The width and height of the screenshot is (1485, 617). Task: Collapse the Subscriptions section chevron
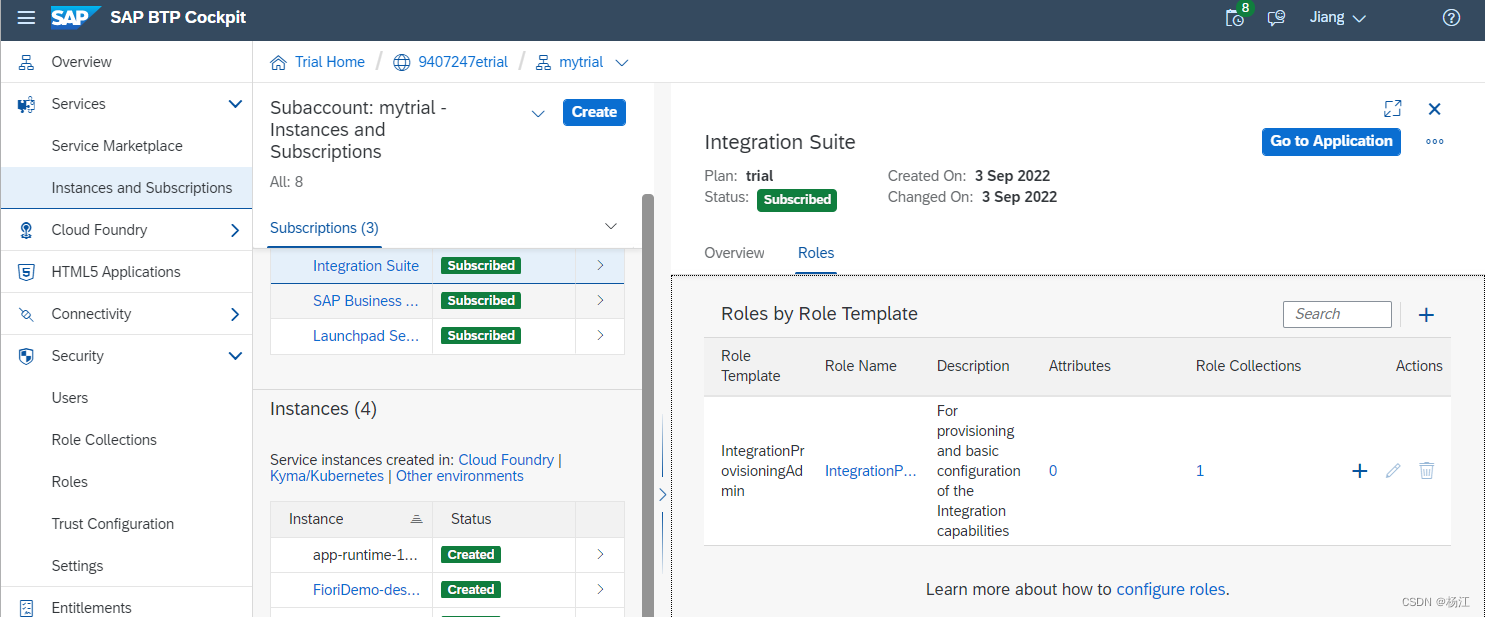(x=611, y=226)
